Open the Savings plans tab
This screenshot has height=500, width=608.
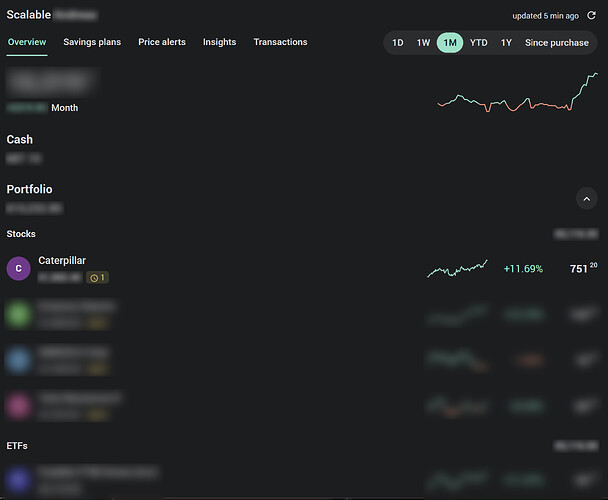click(x=92, y=42)
